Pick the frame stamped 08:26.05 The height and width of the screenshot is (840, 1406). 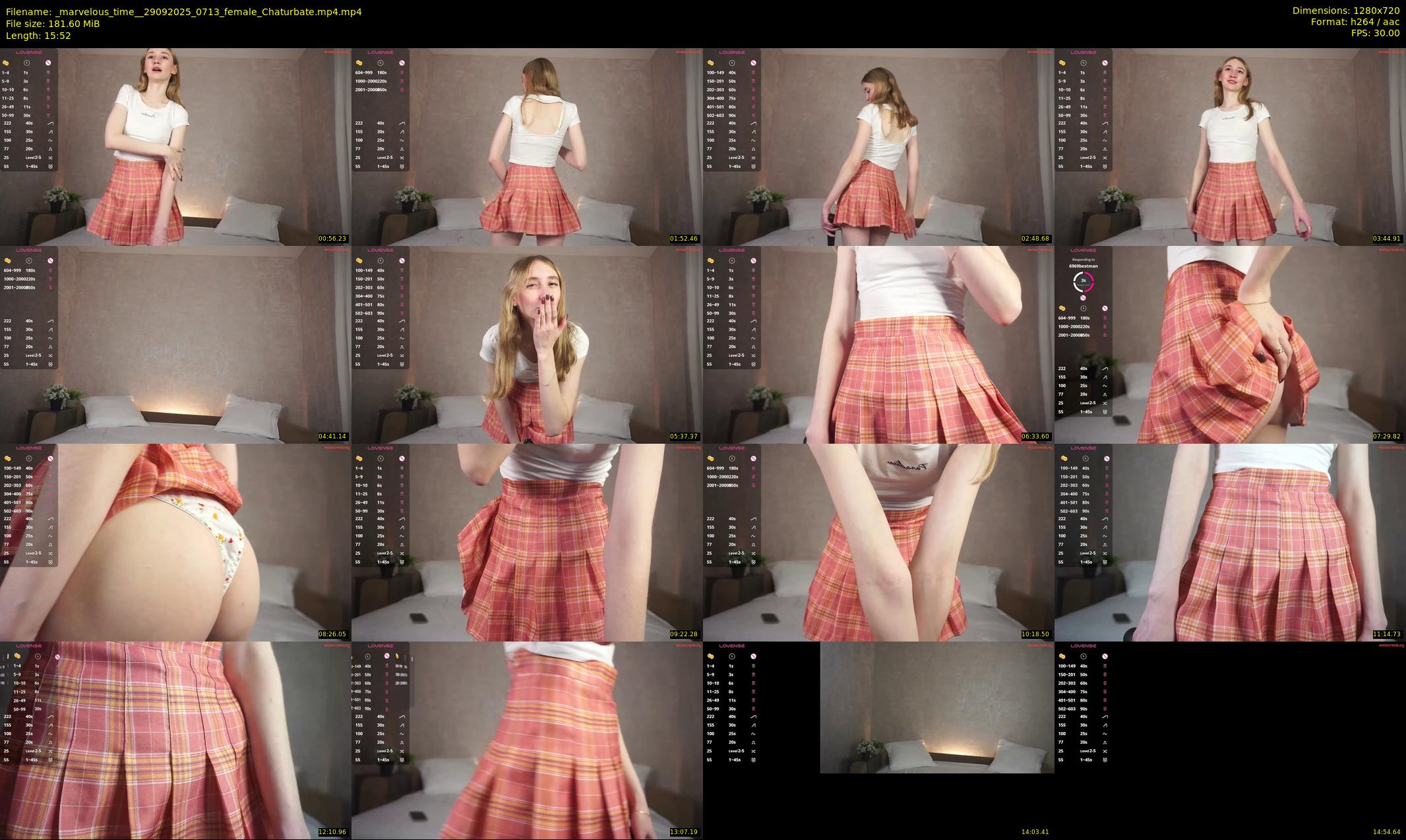point(175,542)
